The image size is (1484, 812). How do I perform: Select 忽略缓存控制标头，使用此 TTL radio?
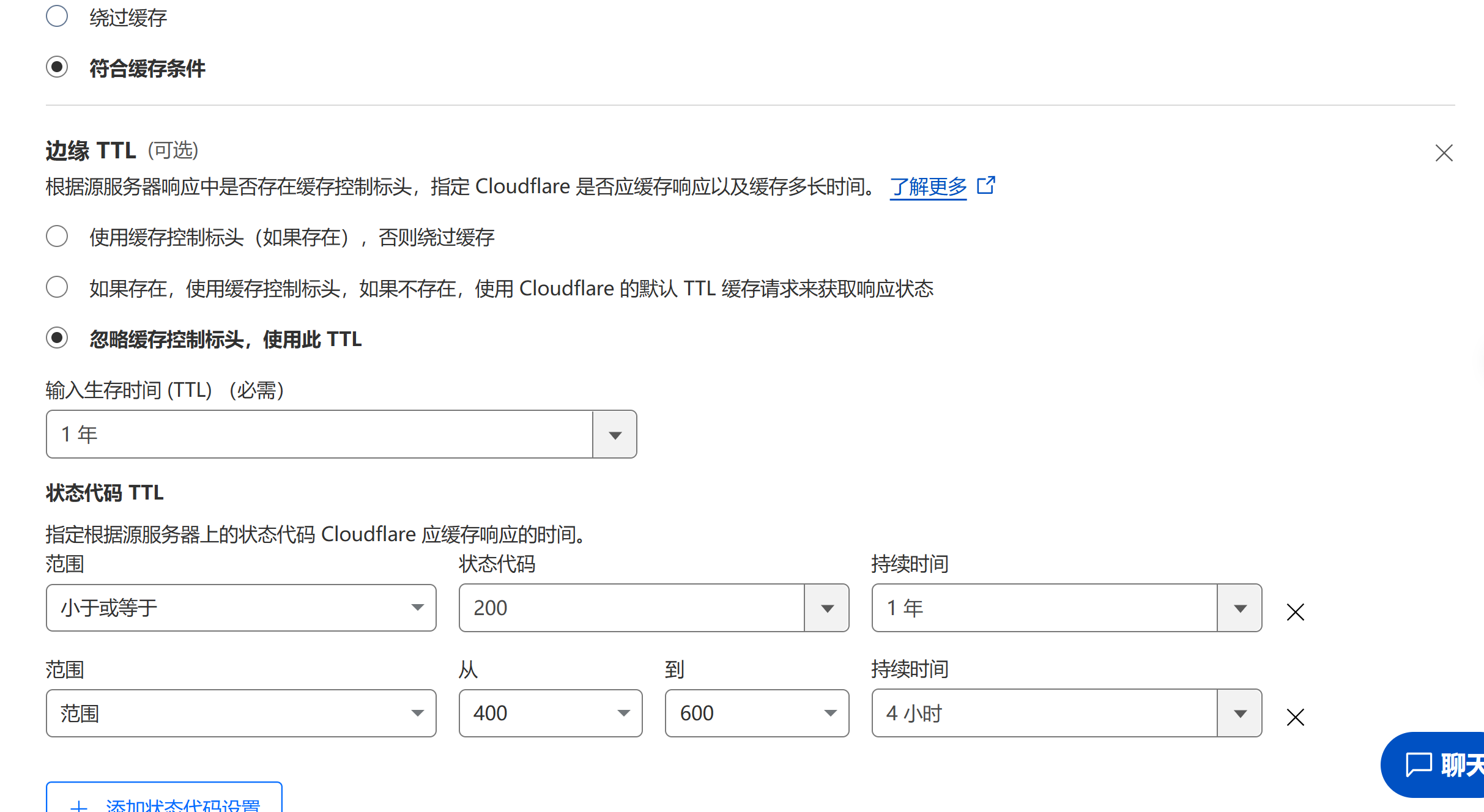(x=57, y=338)
